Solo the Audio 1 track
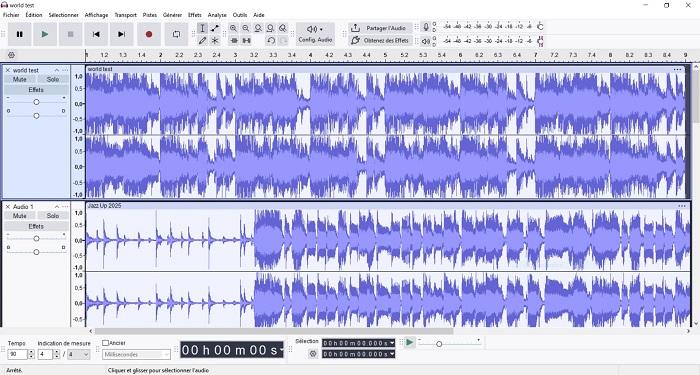The height and width of the screenshot is (375, 700). [x=53, y=216]
